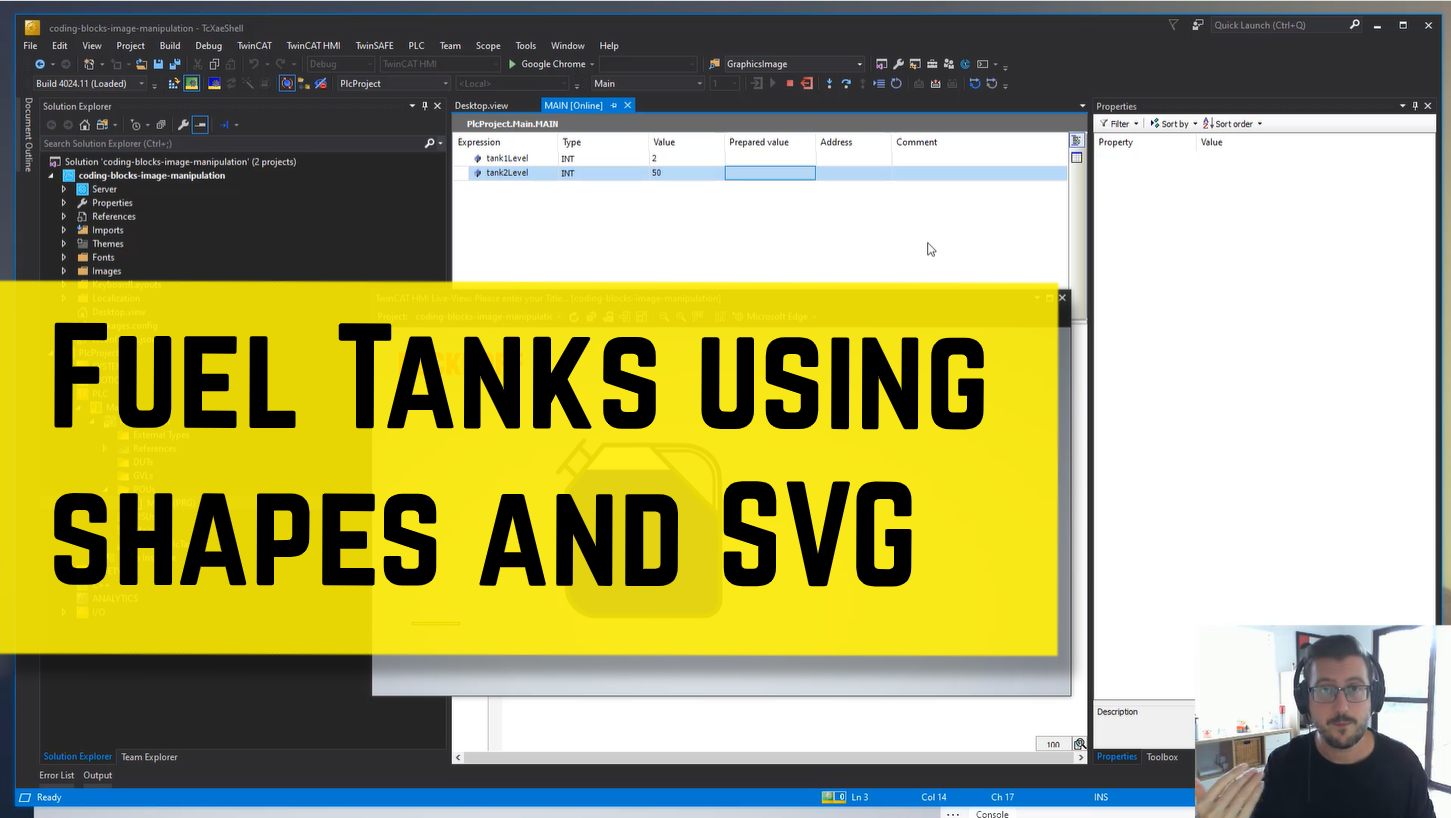Screen dimensions: 1451x818
Task: Click the Collapse All icon in Solution Explorer
Action: (x=161, y=125)
